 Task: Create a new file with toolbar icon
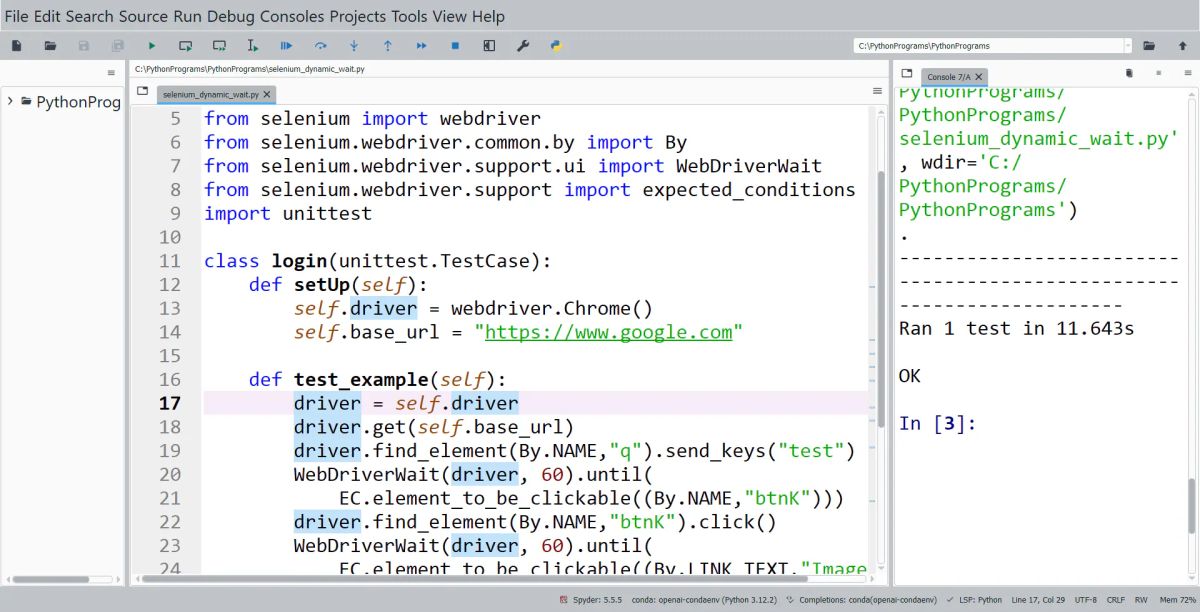pyautogui.click(x=17, y=46)
